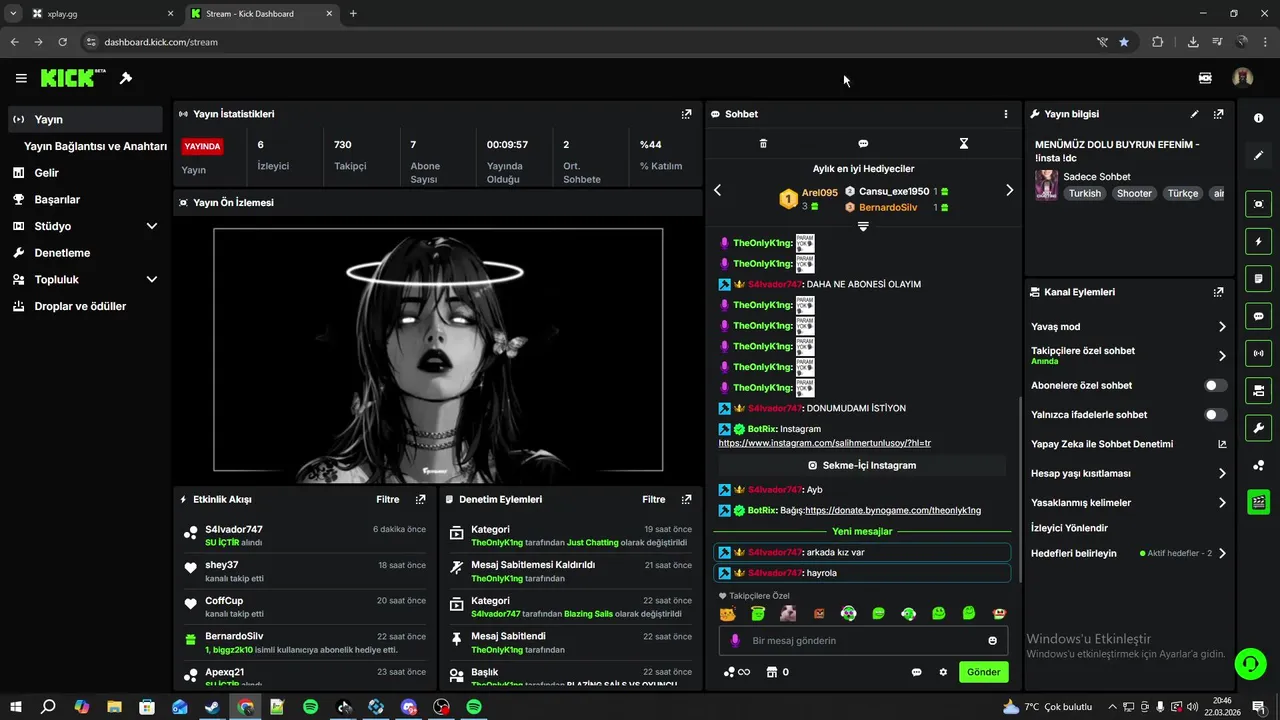Viewport: 1280px width, 720px height.
Task: Open the emoji picker in message box
Action: pos(992,641)
